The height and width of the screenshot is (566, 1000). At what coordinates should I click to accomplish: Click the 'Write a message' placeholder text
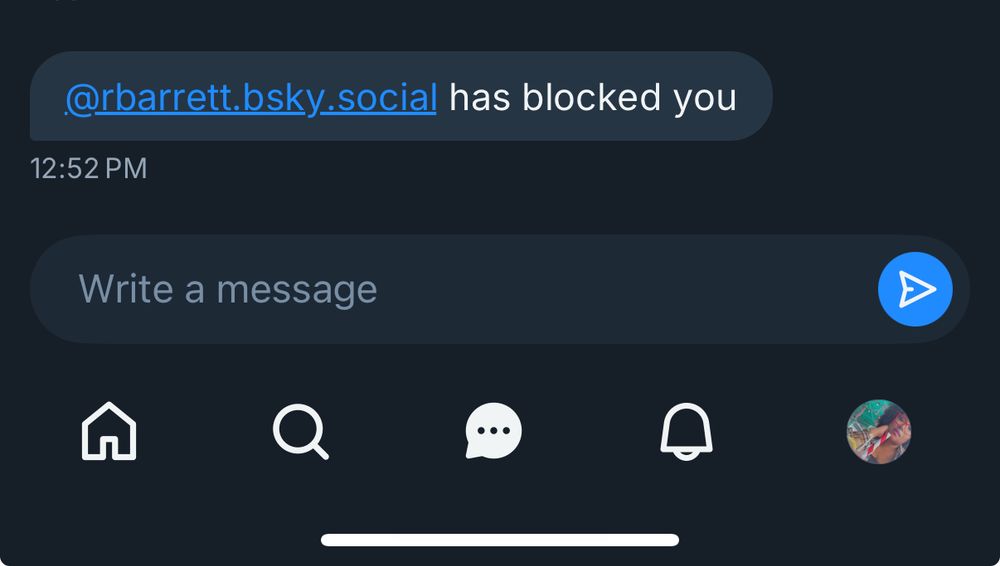click(228, 289)
